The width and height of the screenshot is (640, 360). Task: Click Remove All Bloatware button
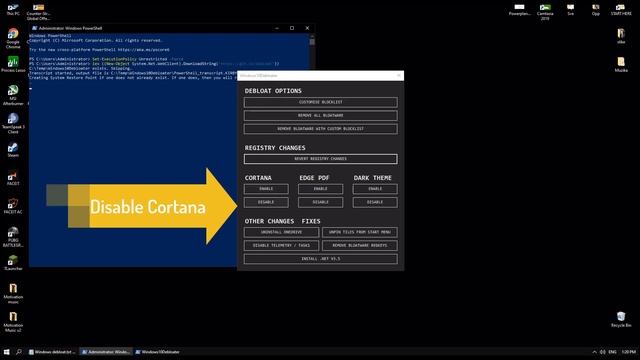(320, 116)
